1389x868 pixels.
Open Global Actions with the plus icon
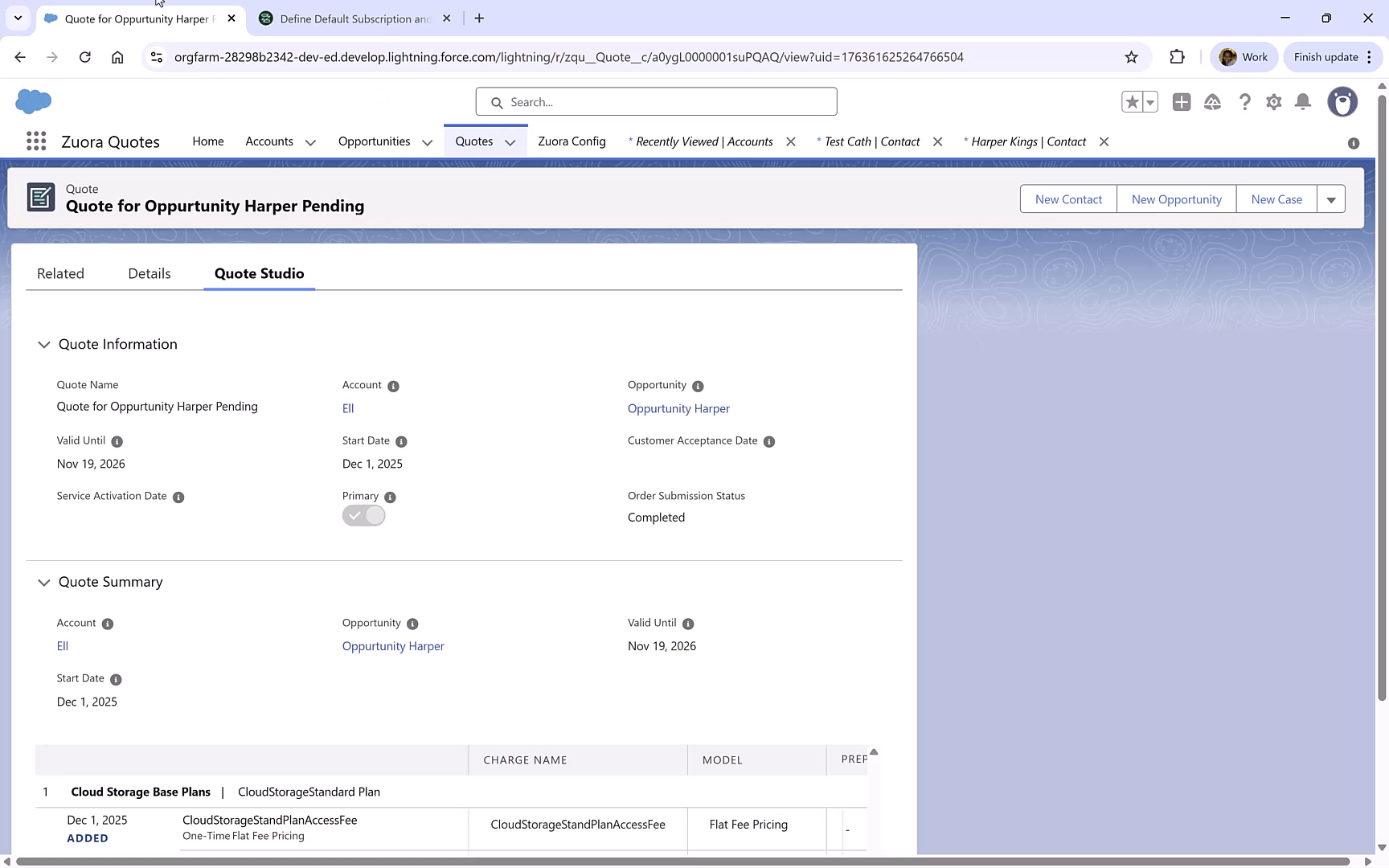(1181, 102)
